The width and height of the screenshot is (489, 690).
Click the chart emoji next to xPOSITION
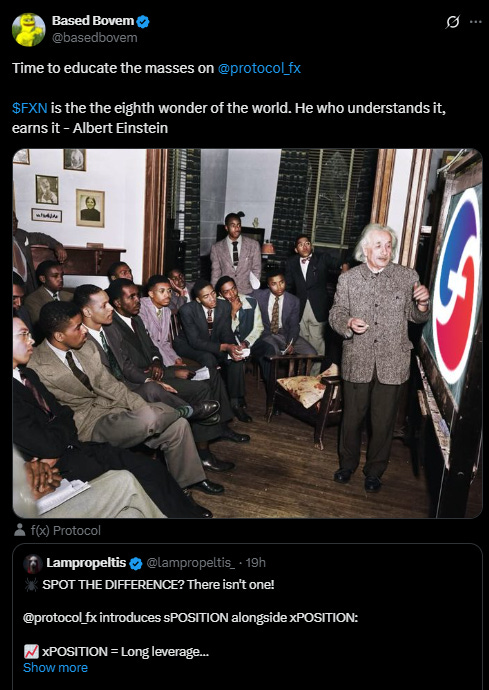(31, 651)
